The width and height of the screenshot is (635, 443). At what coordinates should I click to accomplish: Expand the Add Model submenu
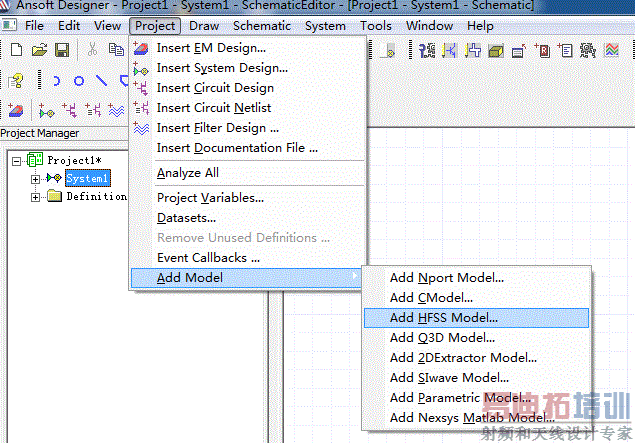coord(246,278)
